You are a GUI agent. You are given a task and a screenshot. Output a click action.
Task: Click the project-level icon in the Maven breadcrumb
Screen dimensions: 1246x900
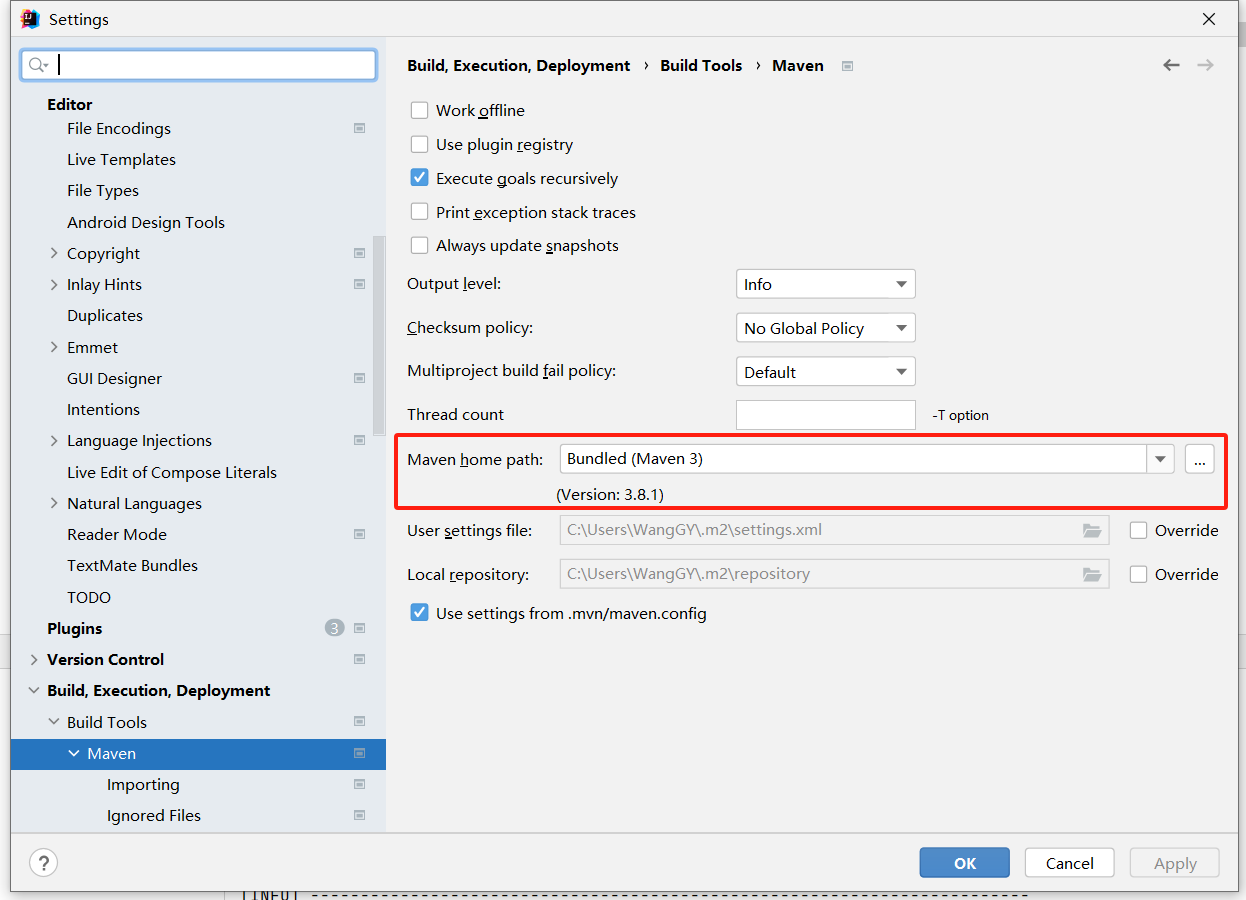(847, 66)
